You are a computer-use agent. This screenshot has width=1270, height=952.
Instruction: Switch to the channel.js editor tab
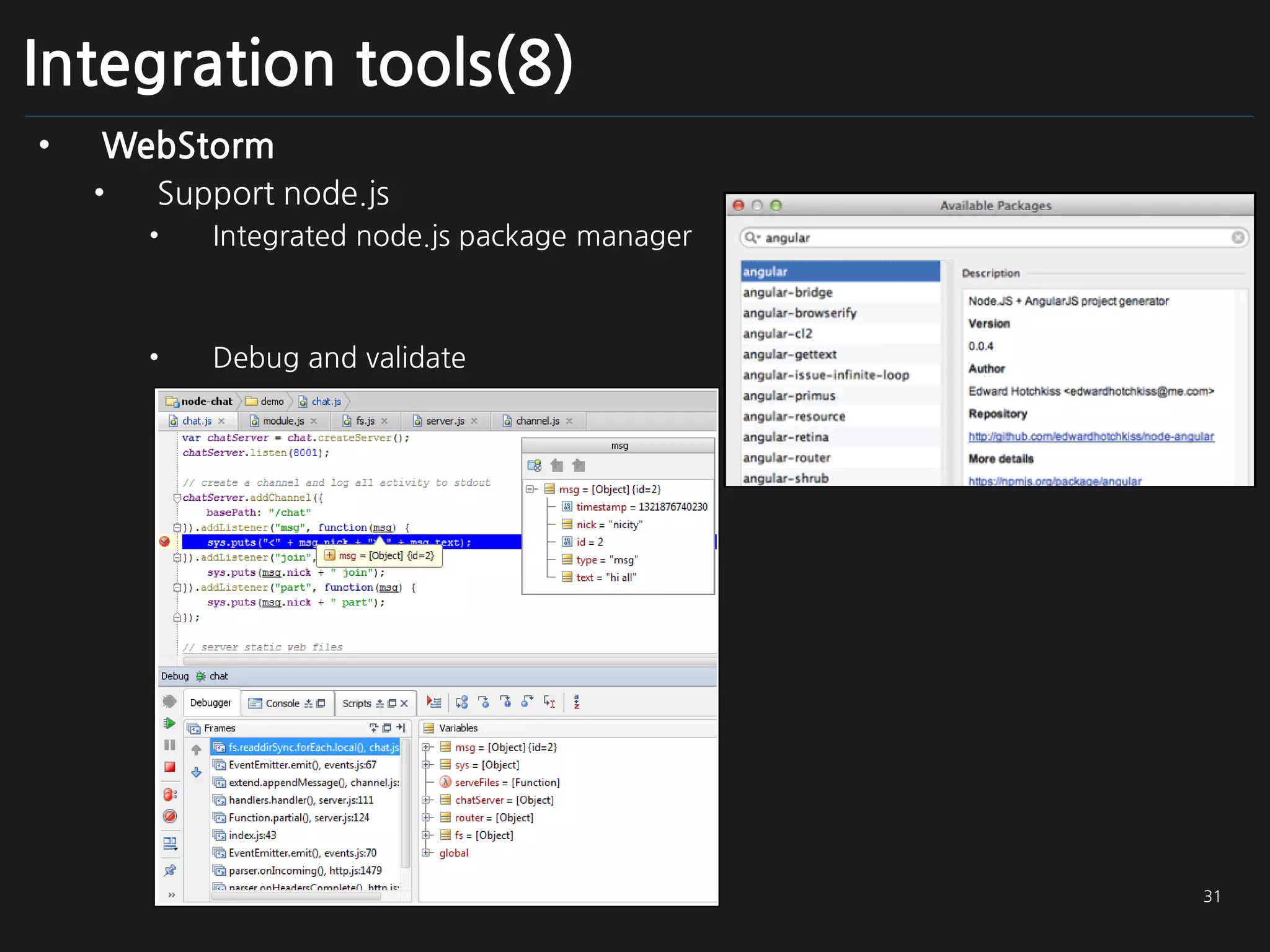point(538,421)
